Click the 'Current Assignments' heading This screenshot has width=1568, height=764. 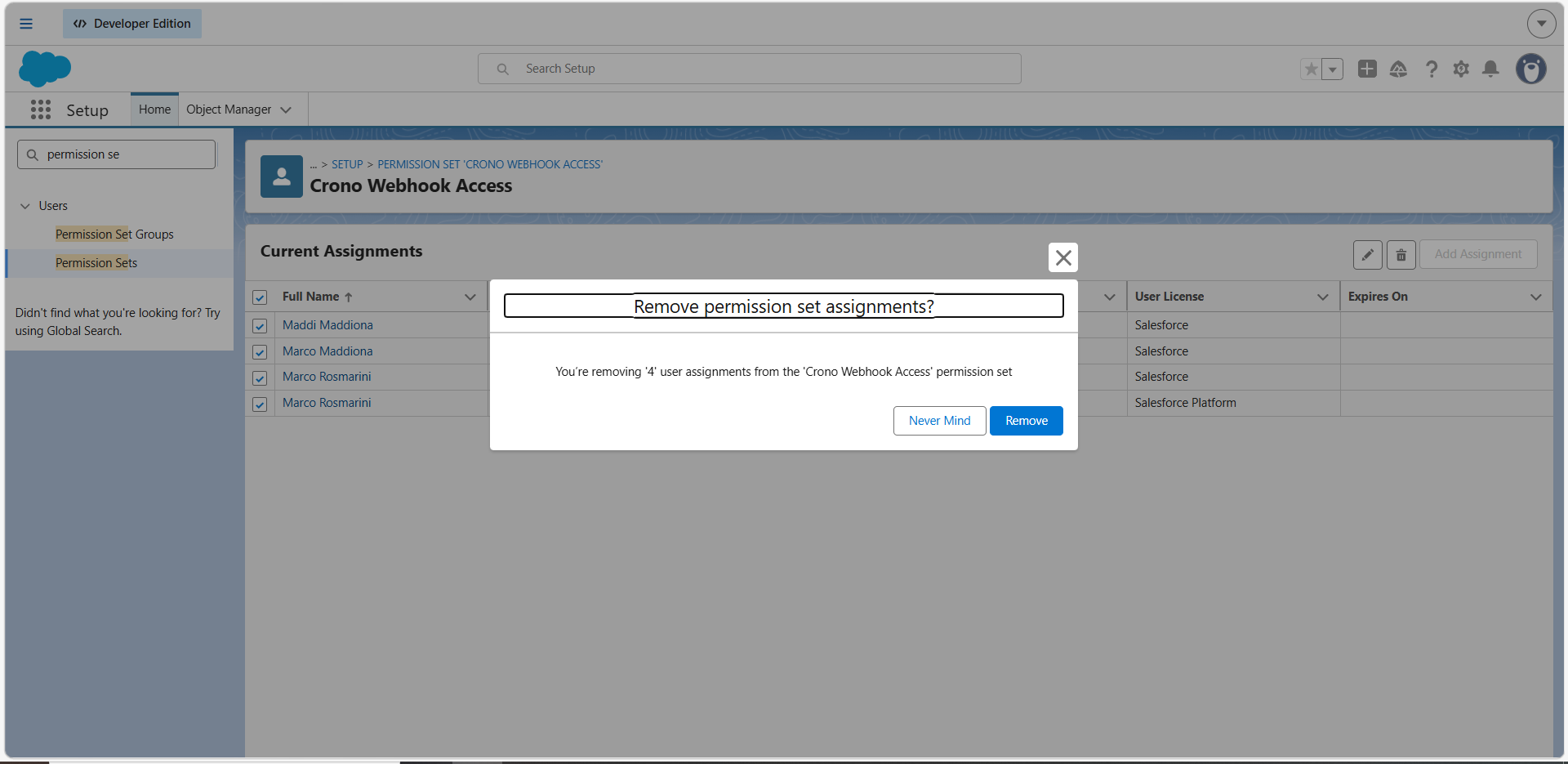coord(341,252)
